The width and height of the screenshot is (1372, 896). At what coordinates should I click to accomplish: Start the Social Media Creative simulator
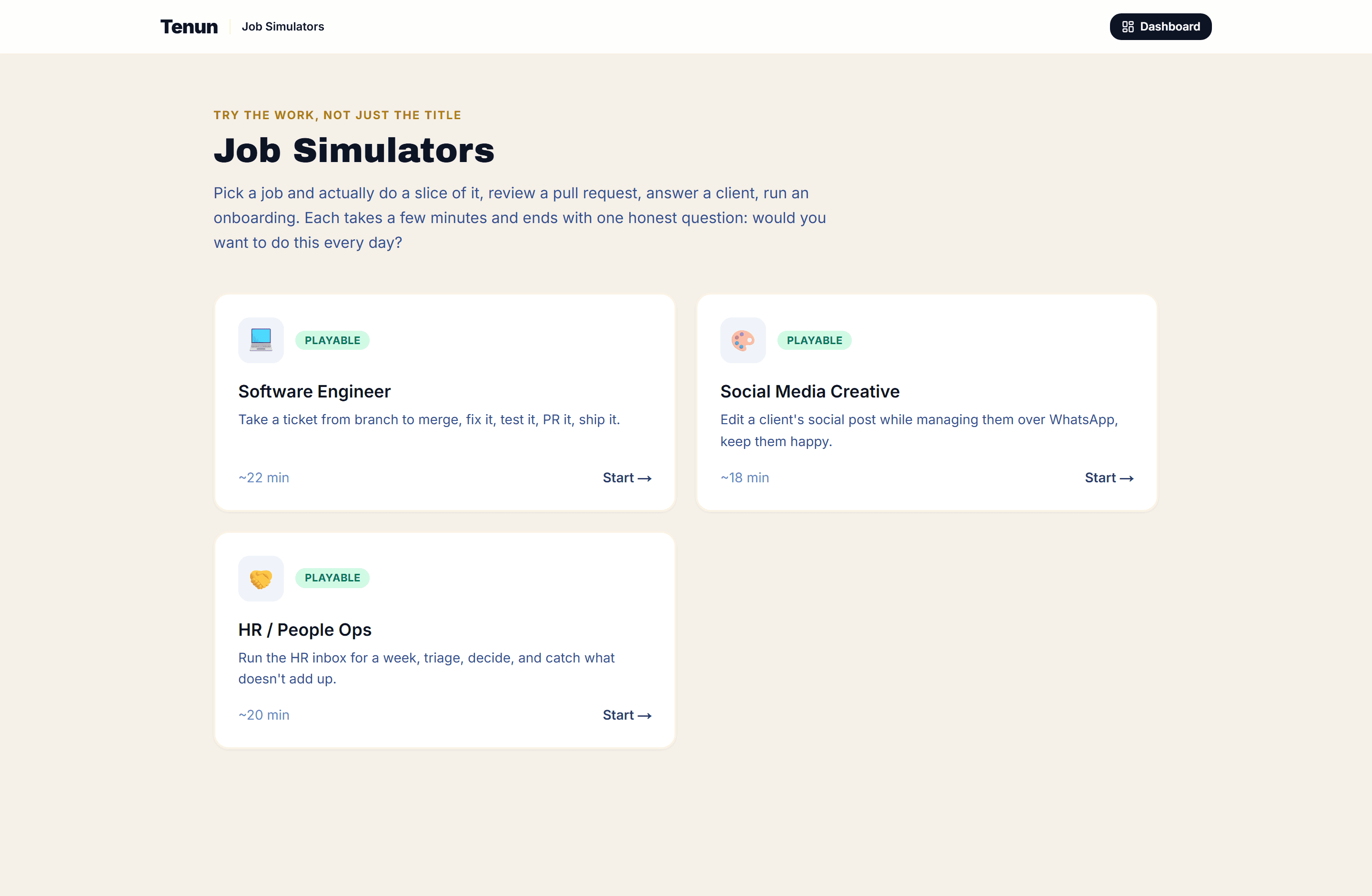pos(1109,478)
